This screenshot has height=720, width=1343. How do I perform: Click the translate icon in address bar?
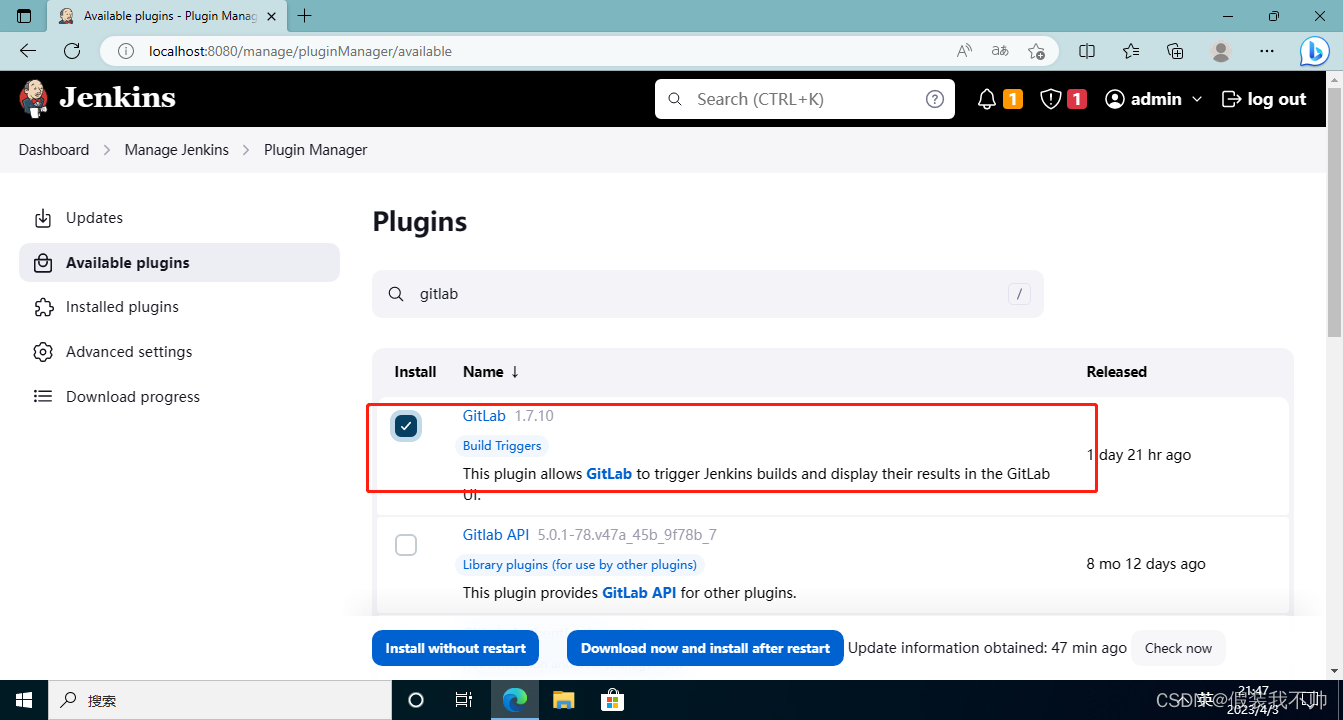tap(1000, 51)
